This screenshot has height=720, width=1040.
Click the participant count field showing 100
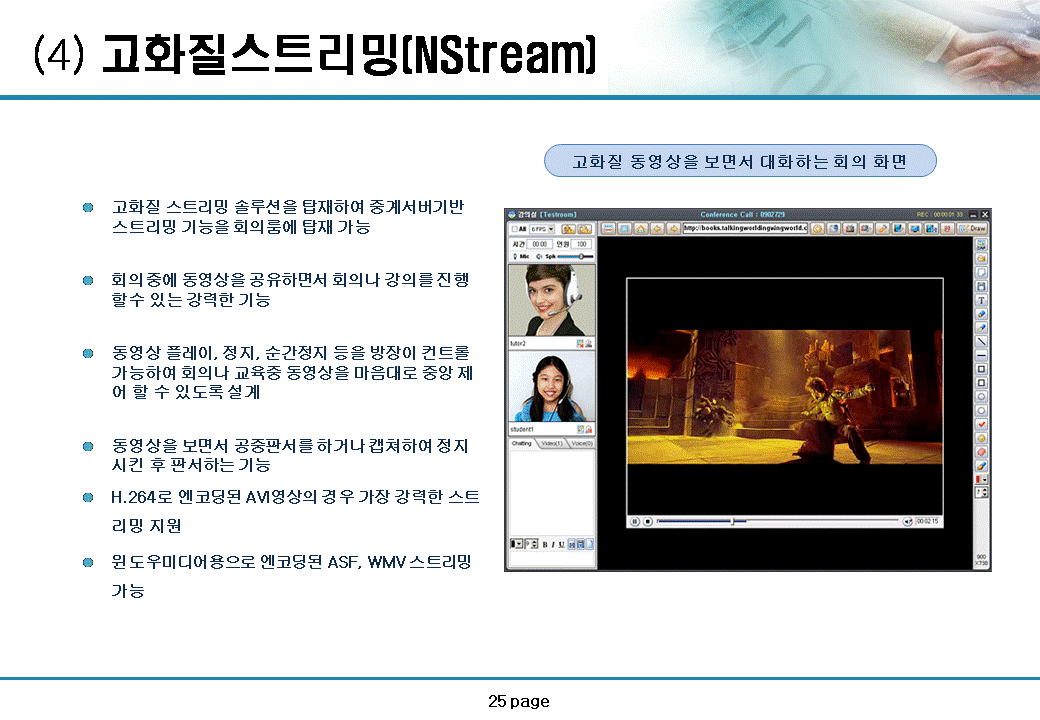581,245
